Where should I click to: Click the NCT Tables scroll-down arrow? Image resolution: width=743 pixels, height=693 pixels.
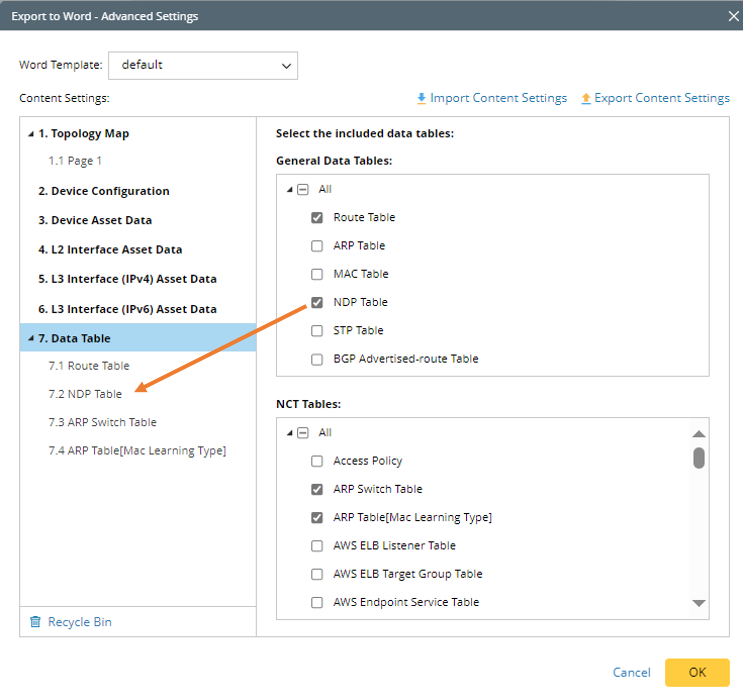tap(699, 602)
